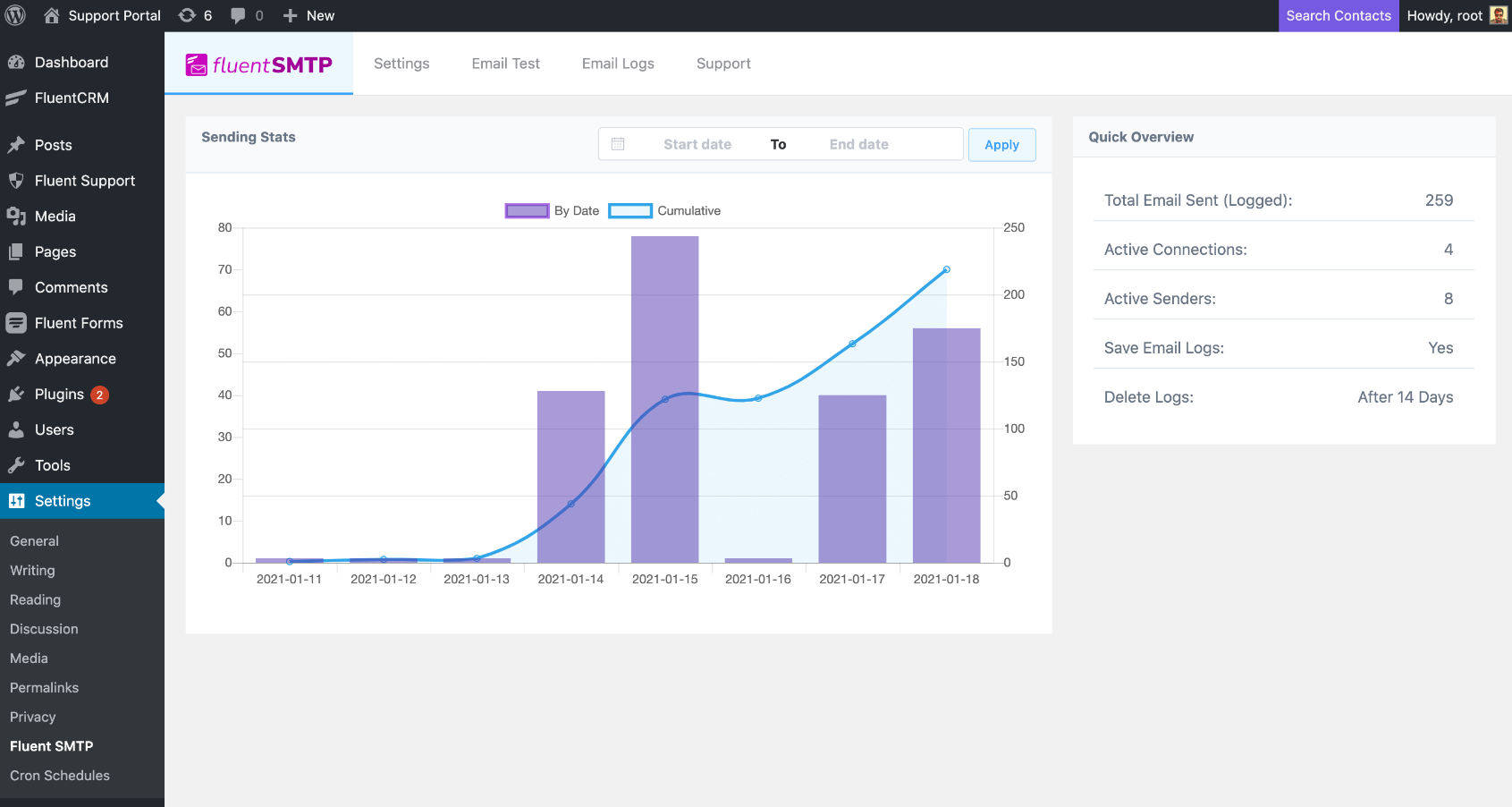
Task: Go to the Email Test tab
Action: pos(505,64)
